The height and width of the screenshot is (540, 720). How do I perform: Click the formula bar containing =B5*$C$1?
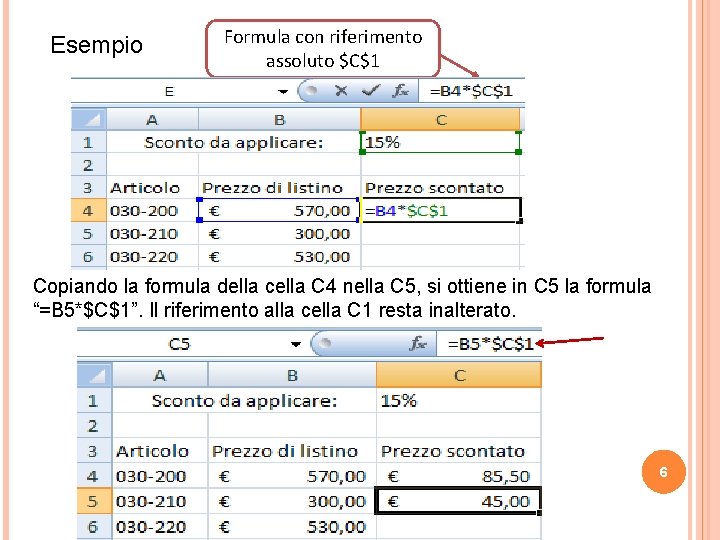(x=489, y=344)
